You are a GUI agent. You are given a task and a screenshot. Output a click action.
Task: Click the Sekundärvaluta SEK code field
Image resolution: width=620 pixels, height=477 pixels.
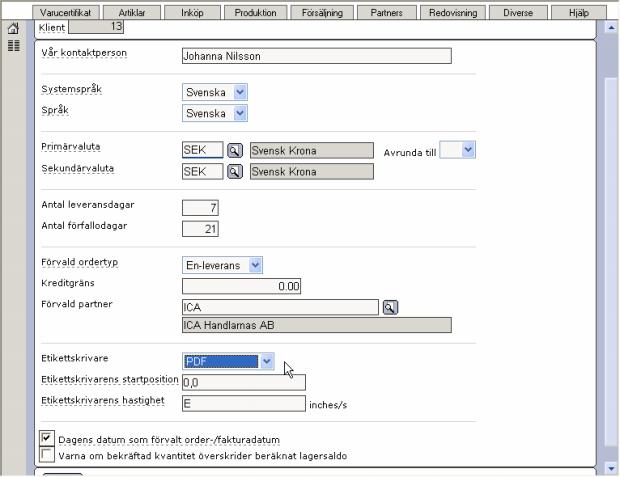click(202, 172)
